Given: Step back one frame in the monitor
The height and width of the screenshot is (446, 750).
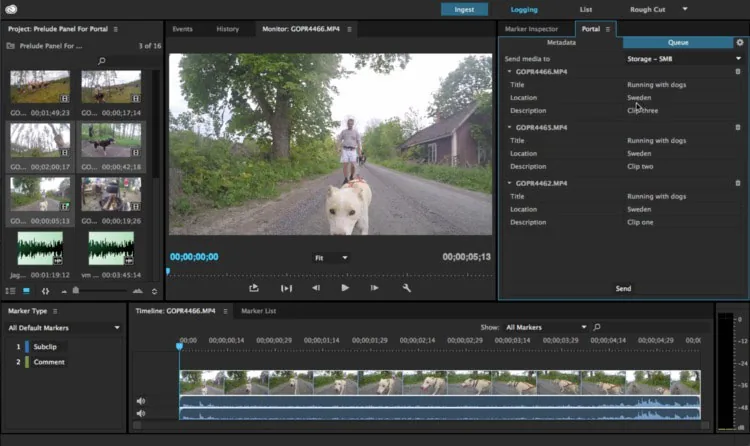Looking at the screenshot, I should [316, 288].
